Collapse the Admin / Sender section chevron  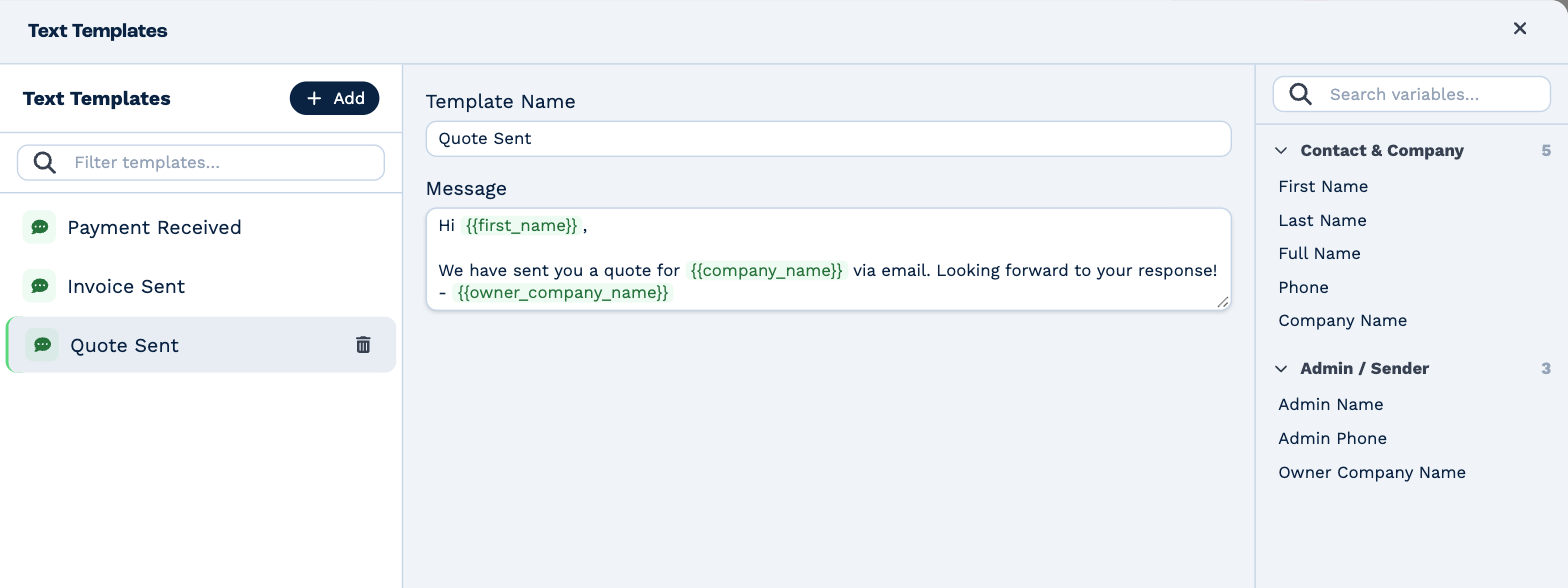(x=1281, y=369)
